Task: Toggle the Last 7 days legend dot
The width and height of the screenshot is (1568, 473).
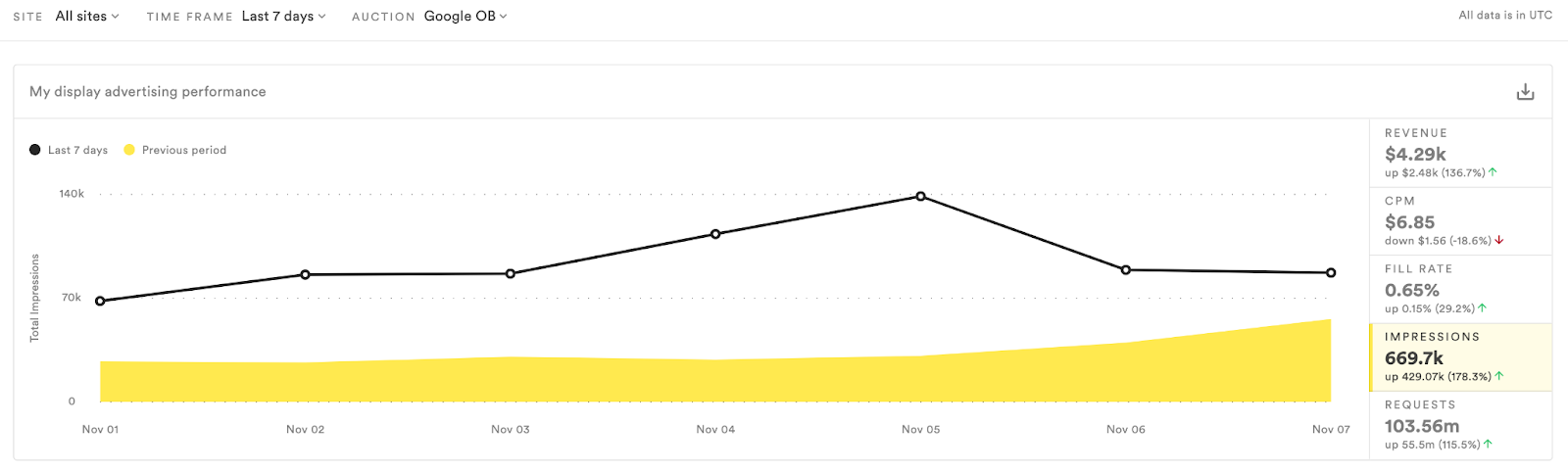Action: tap(35, 150)
